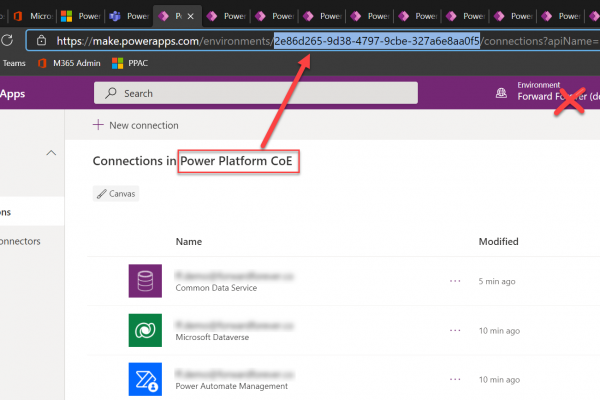Image resolution: width=600 pixels, height=400 pixels.
Task: Open more options for Common Data Service
Action: (455, 281)
